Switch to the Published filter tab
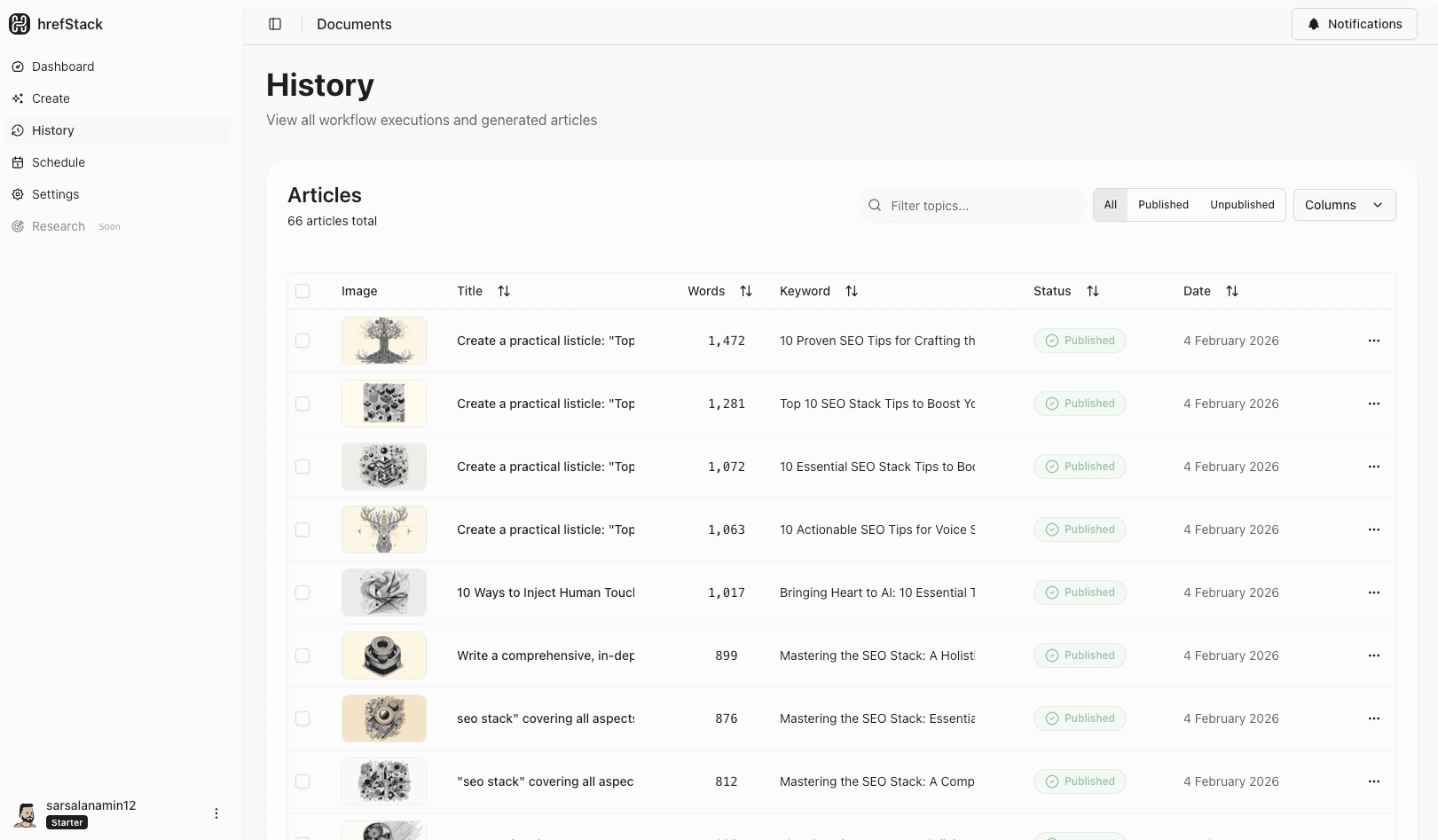The width and height of the screenshot is (1438, 840). click(x=1163, y=205)
